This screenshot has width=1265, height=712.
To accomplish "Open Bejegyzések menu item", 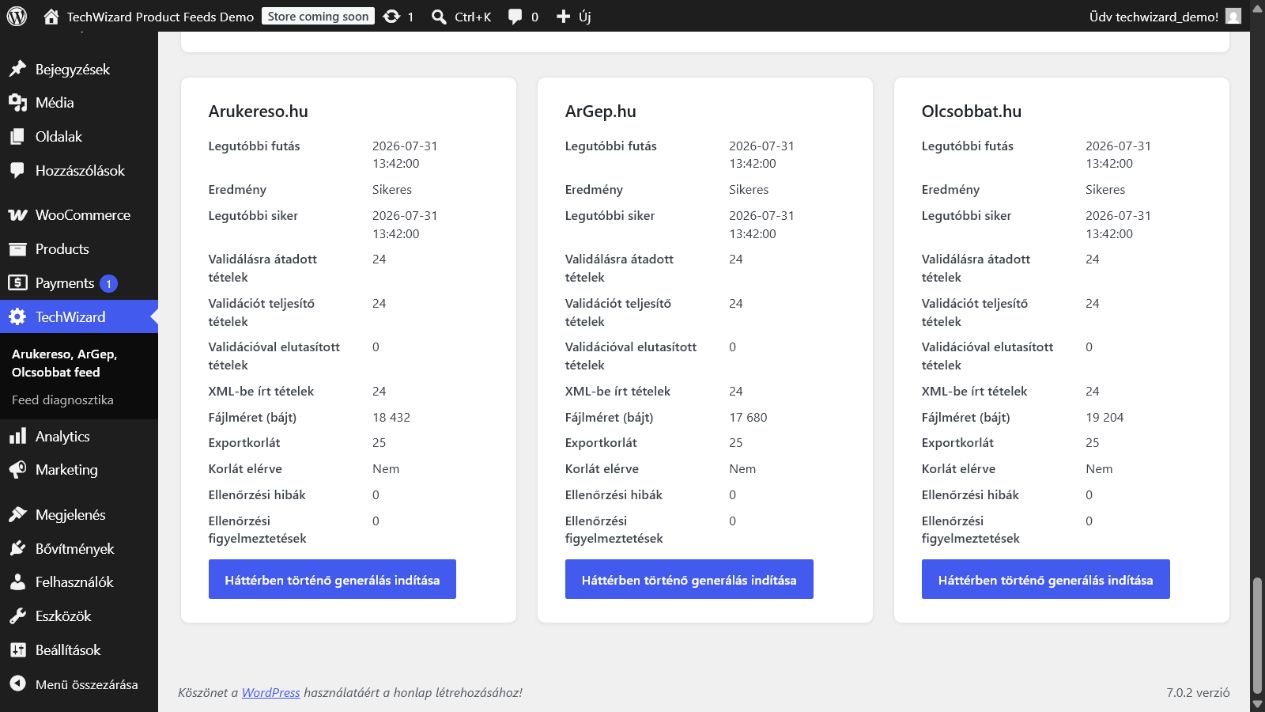I will (72, 69).
